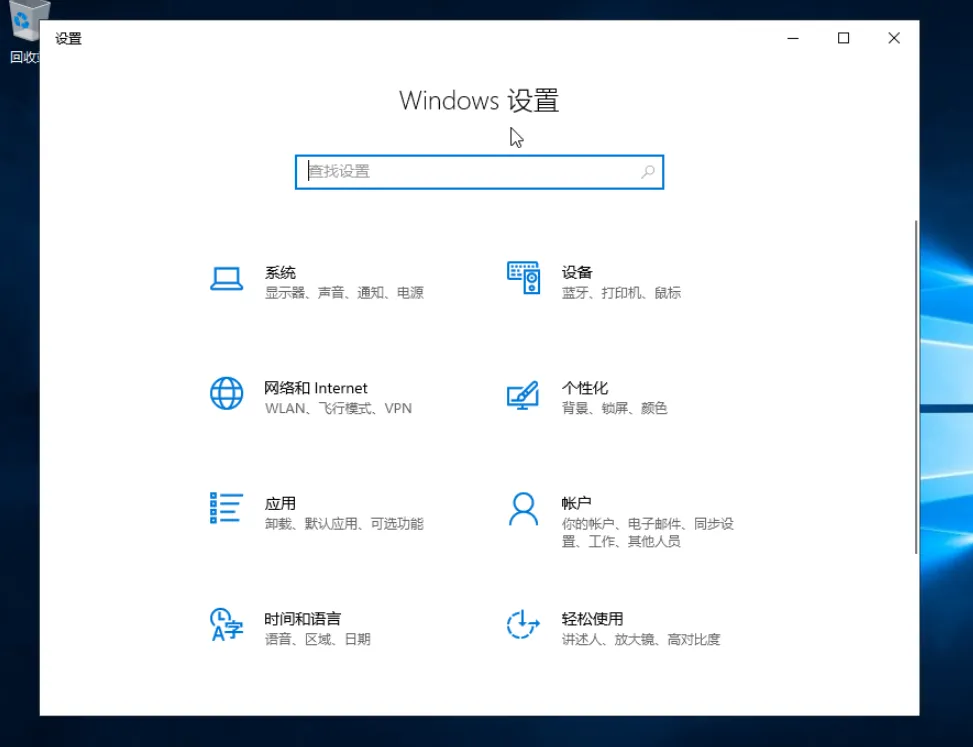Click the globe icon for 网络和 Internet
This screenshot has height=747, width=973.
point(227,393)
